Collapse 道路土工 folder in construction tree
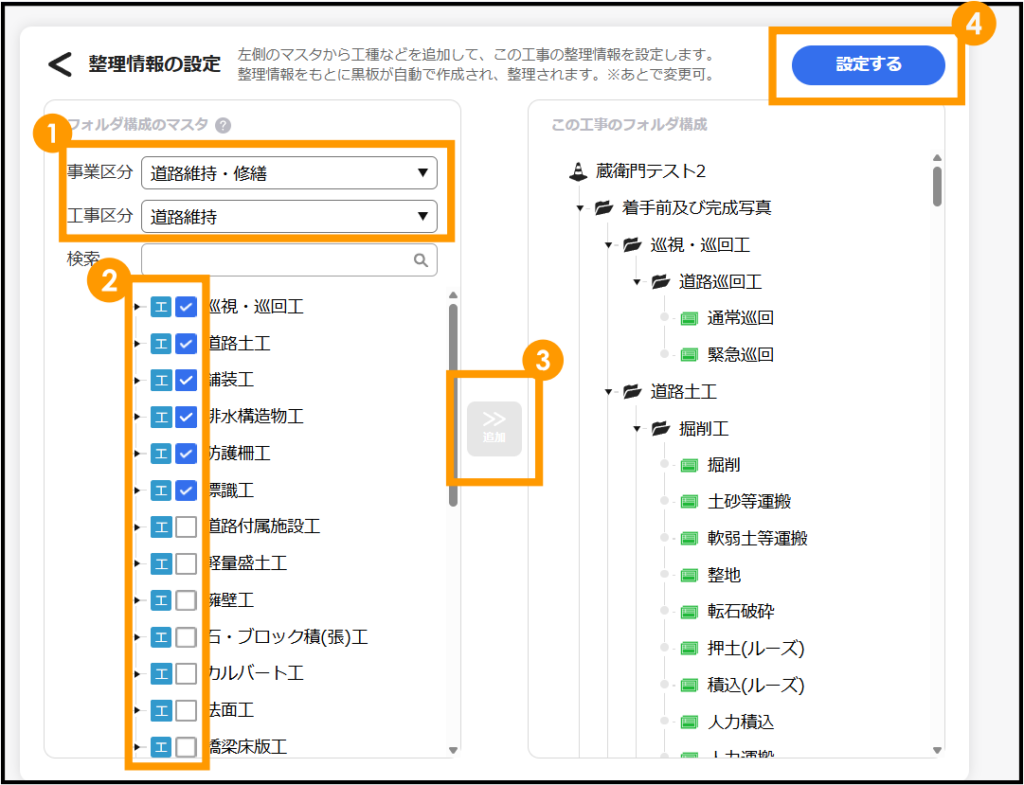This screenshot has height=785, width=1024. (609, 392)
